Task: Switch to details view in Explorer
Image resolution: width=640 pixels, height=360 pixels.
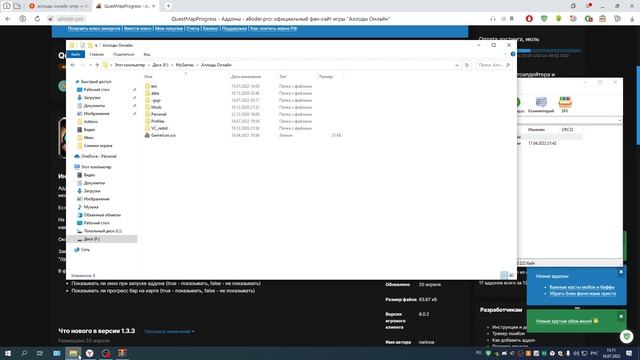Action: 504,275
